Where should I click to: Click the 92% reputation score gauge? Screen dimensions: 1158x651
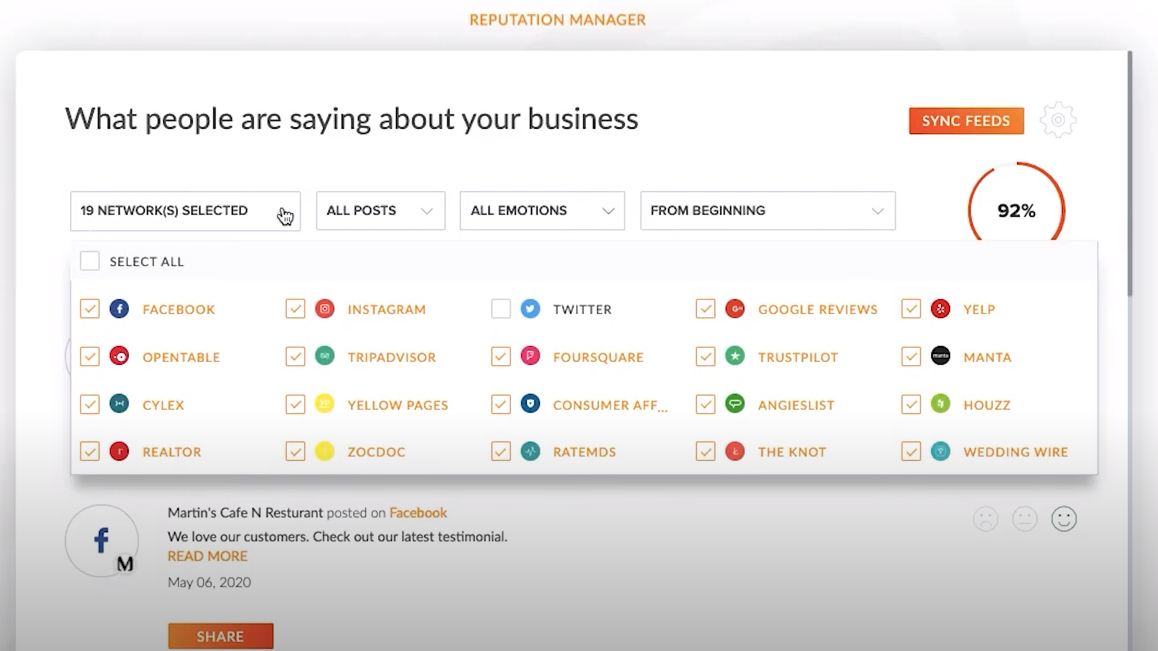(x=1017, y=211)
